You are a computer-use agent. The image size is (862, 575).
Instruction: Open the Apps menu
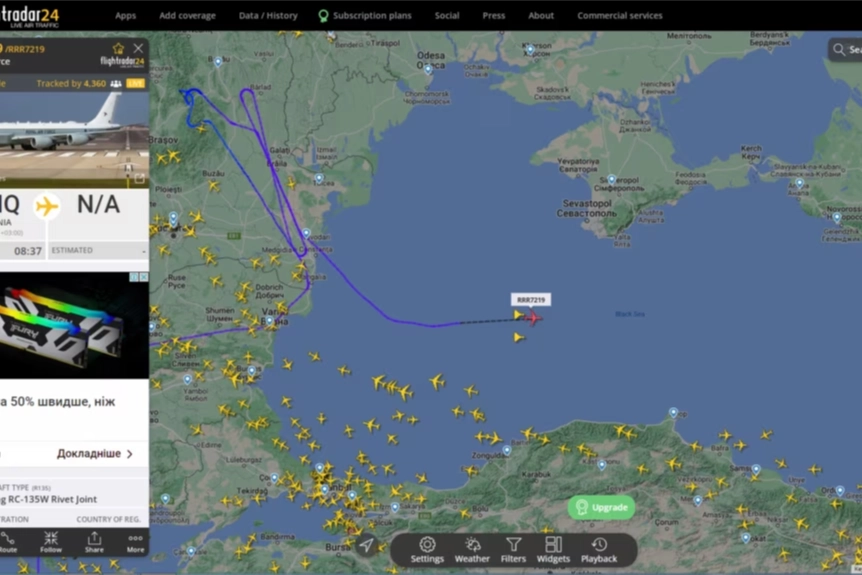125,15
